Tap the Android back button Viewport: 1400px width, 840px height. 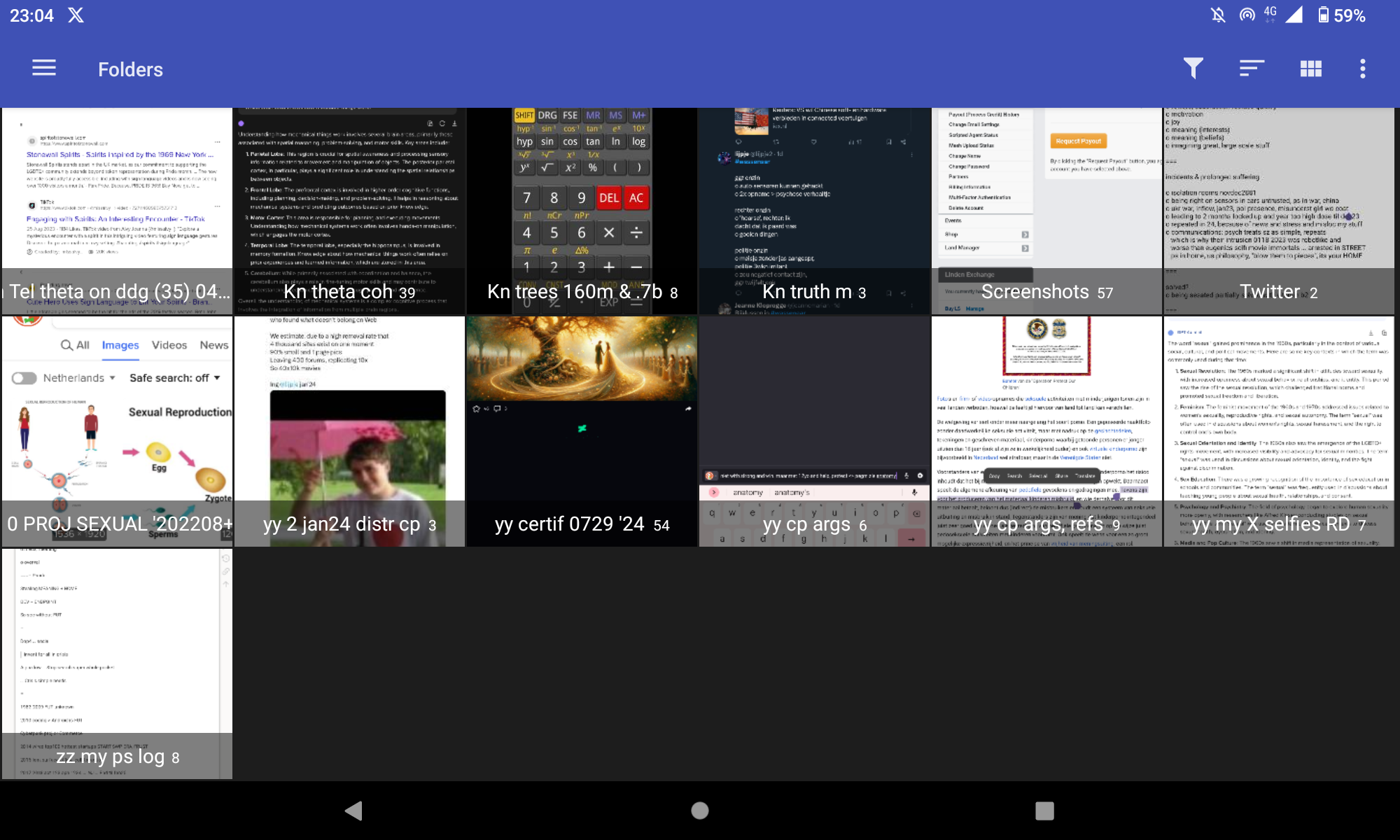tap(353, 811)
